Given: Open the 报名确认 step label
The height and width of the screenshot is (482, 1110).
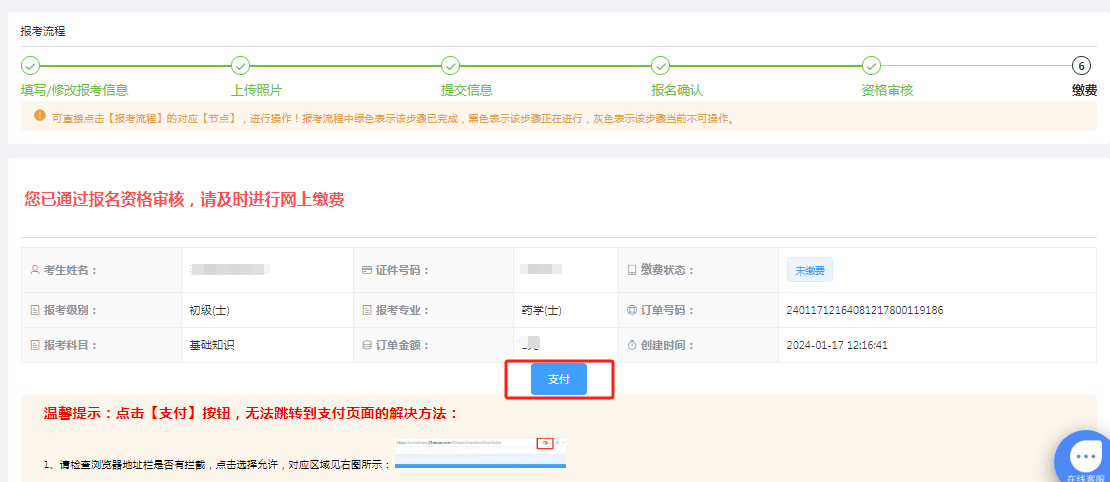Looking at the screenshot, I should (676, 90).
